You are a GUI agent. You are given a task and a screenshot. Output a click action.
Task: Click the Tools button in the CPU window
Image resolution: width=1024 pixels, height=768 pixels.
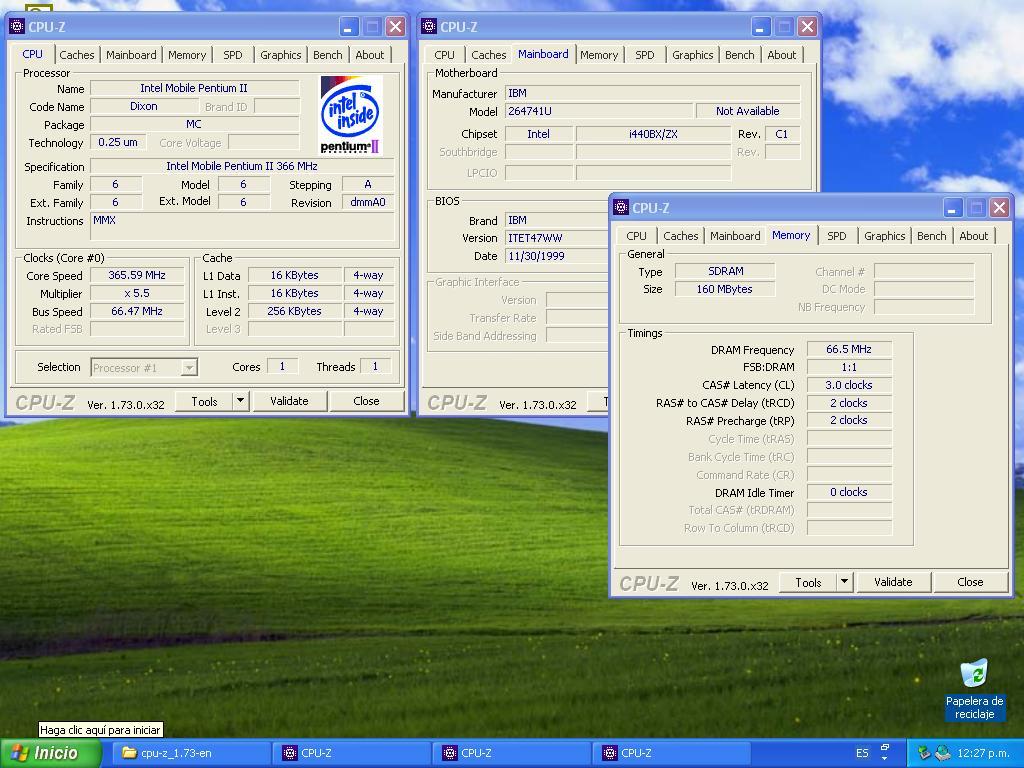pos(204,402)
